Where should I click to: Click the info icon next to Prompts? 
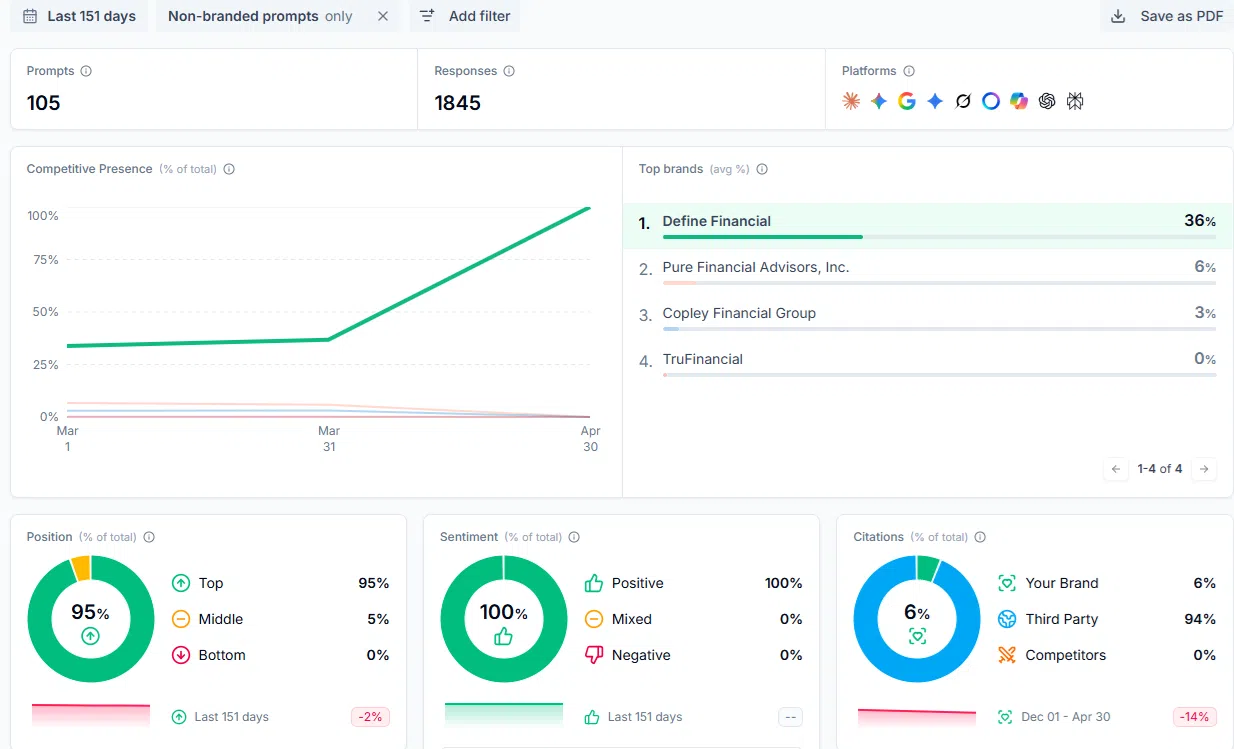tap(86, 71)
